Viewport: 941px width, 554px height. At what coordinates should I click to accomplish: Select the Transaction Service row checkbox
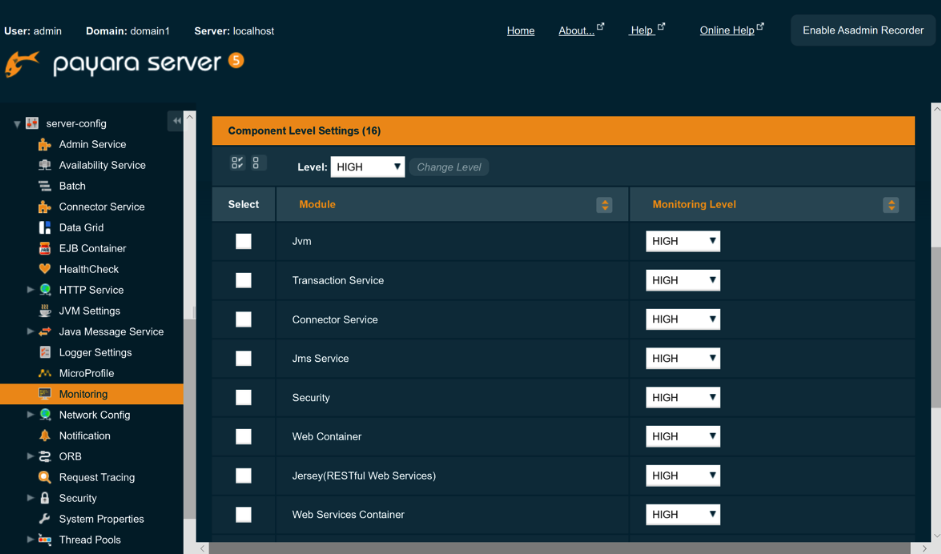[x=243, y=280]
